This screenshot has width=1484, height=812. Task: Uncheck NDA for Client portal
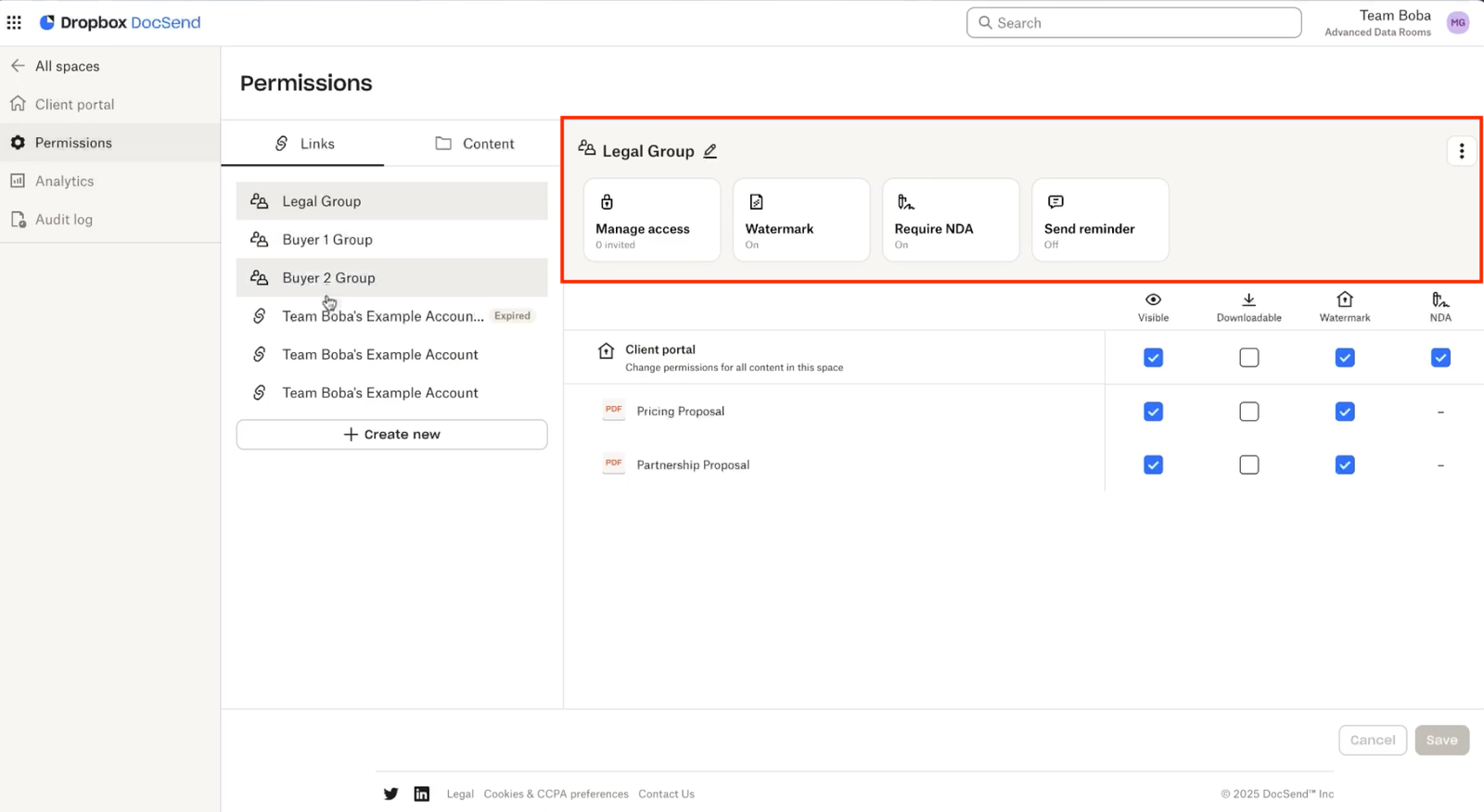tap(1439, 358)
